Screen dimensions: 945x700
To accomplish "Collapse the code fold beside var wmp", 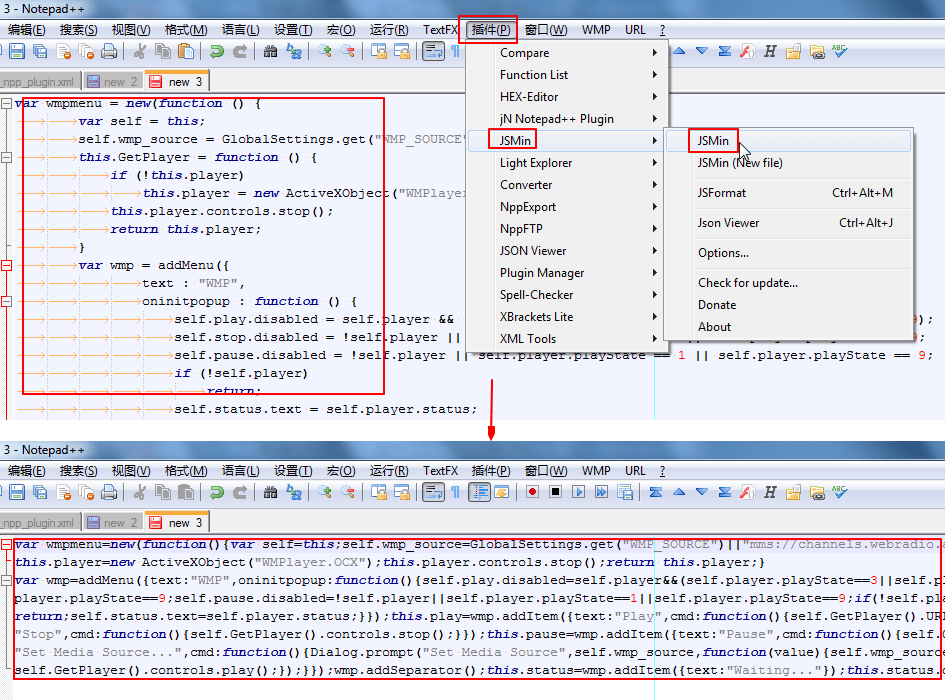I will pyautogui.click(x=6, y=266).
